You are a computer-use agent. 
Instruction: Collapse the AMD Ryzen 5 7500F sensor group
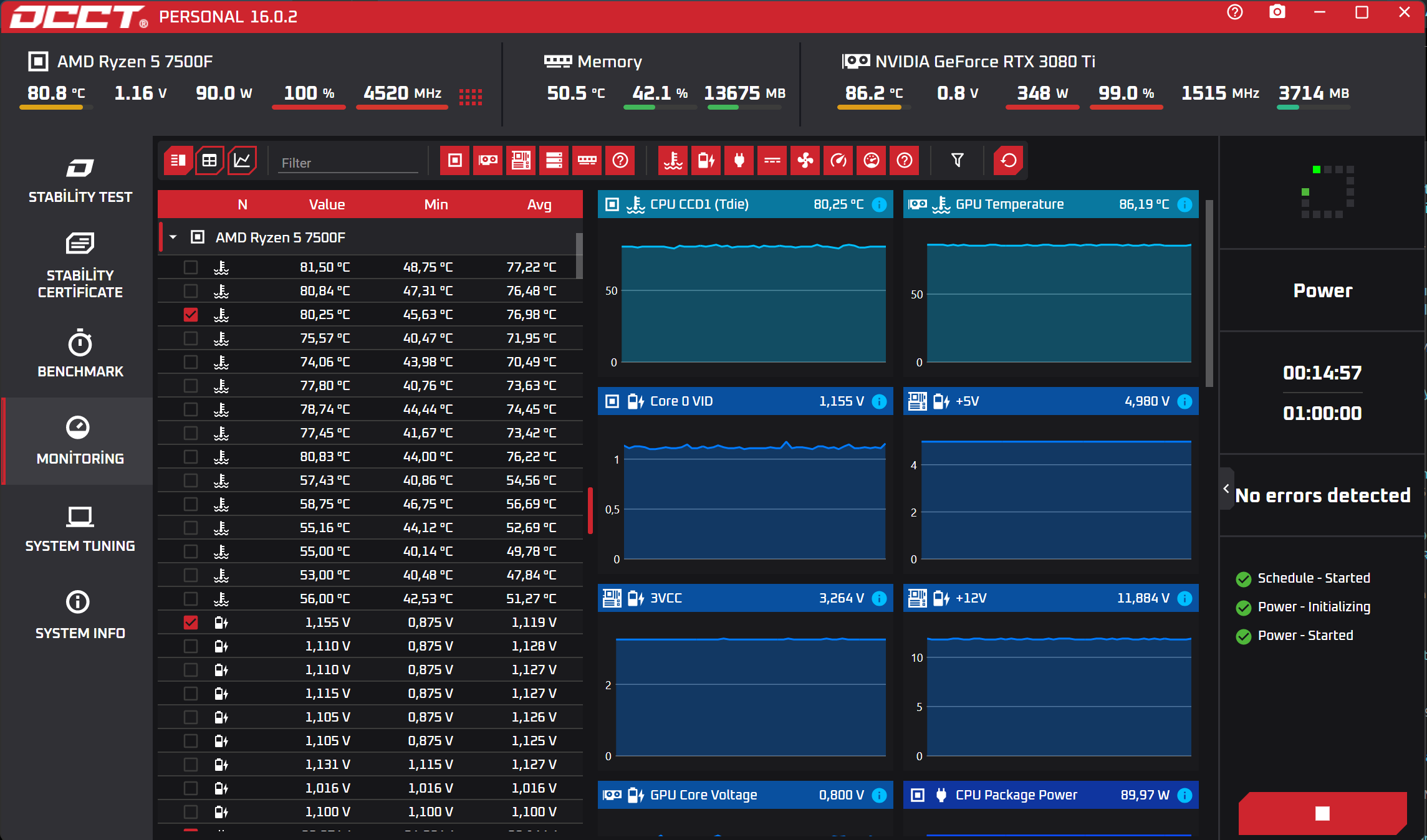coord(173,237)
